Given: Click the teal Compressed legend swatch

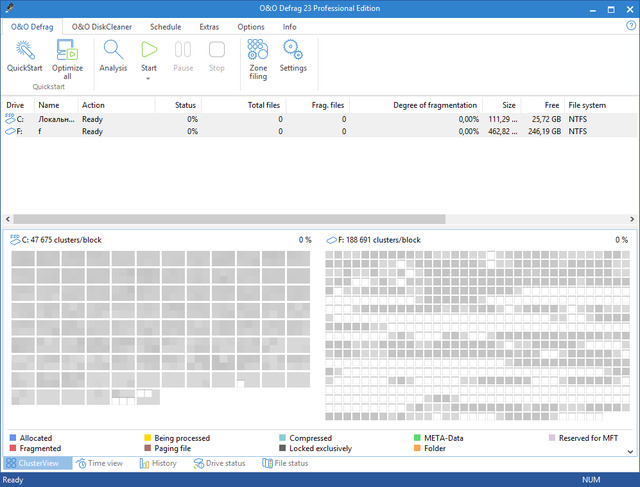Looking at the screenshot, I should click(282, 438).
